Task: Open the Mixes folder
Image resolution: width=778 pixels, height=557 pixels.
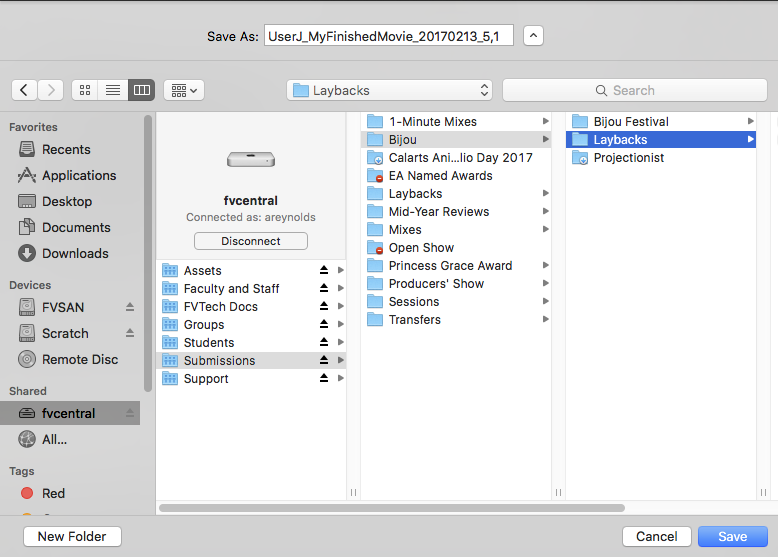Action: pyautogui.click(x=456, y=230)
